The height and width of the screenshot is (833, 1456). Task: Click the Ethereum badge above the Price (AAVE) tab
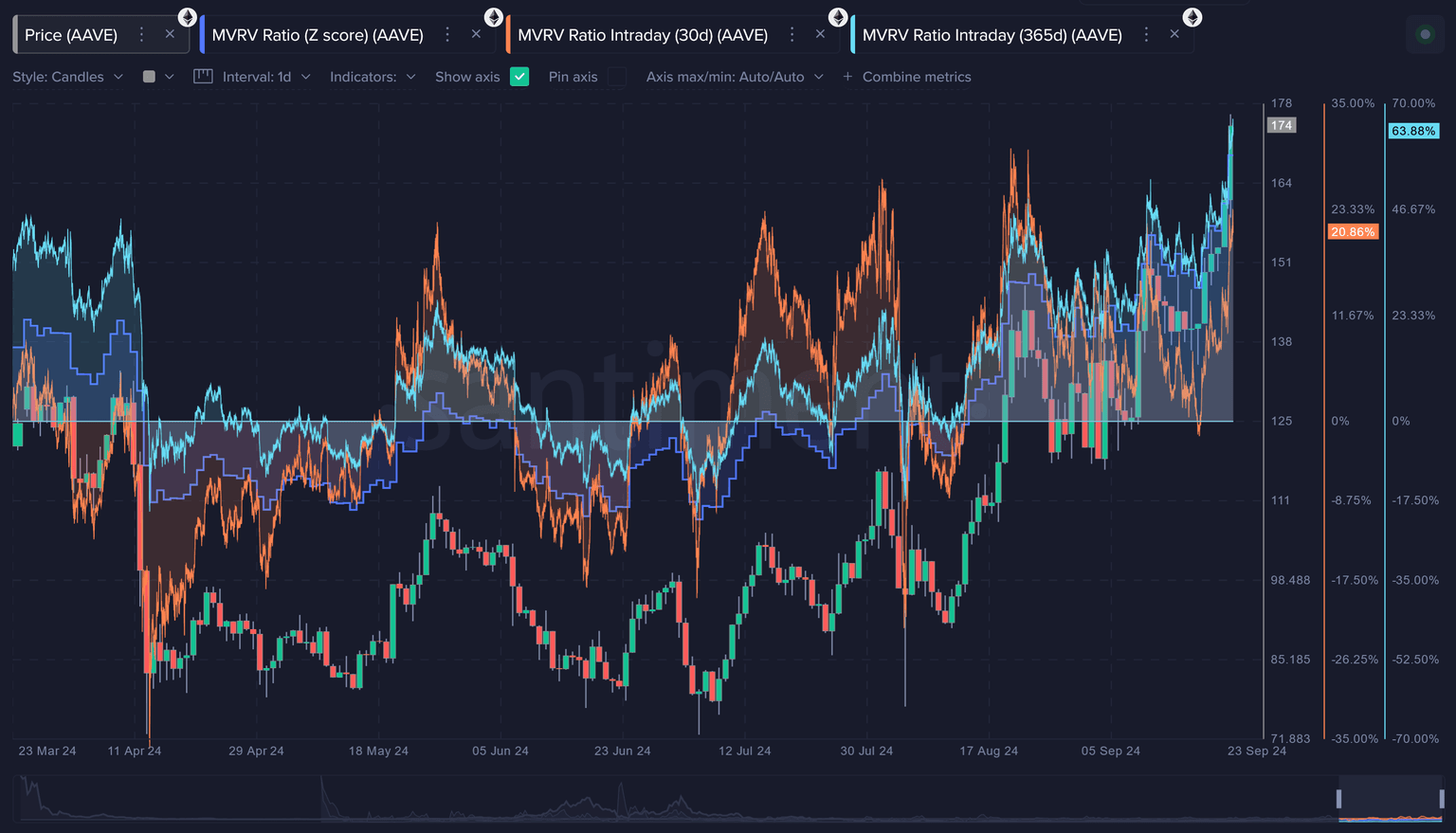[188, 17]
